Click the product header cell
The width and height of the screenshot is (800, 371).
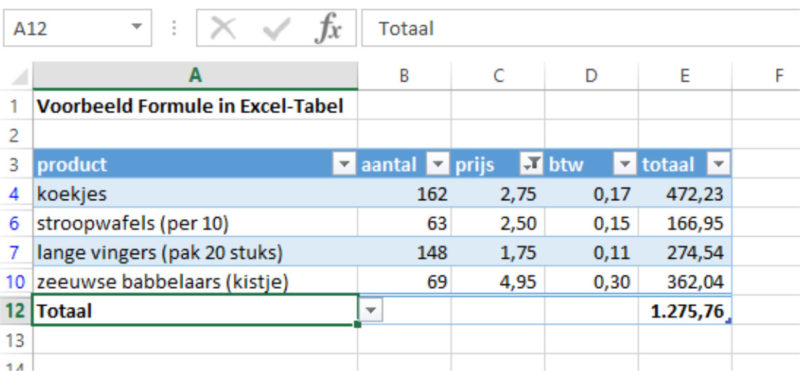pos(195,164)
